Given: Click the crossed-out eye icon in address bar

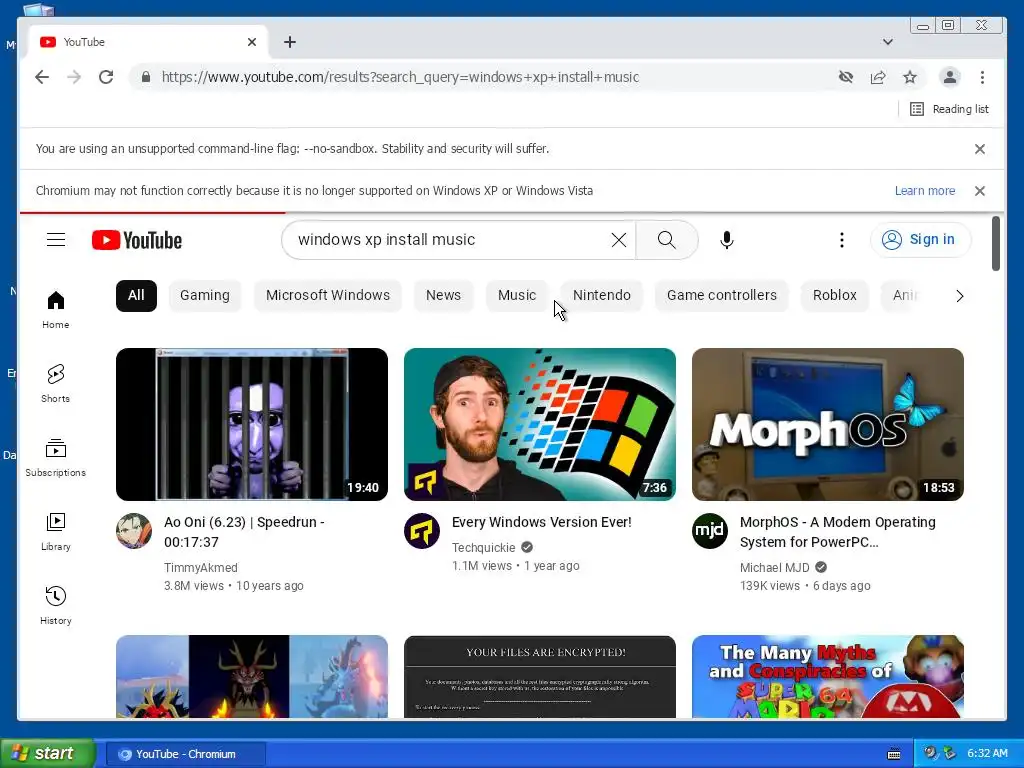Looking at the screenshot, I should (x=846, y=77).
